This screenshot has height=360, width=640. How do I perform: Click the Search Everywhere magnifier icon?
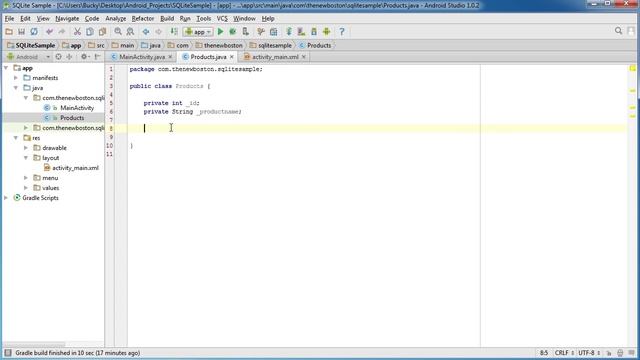(x=618, y=31)
